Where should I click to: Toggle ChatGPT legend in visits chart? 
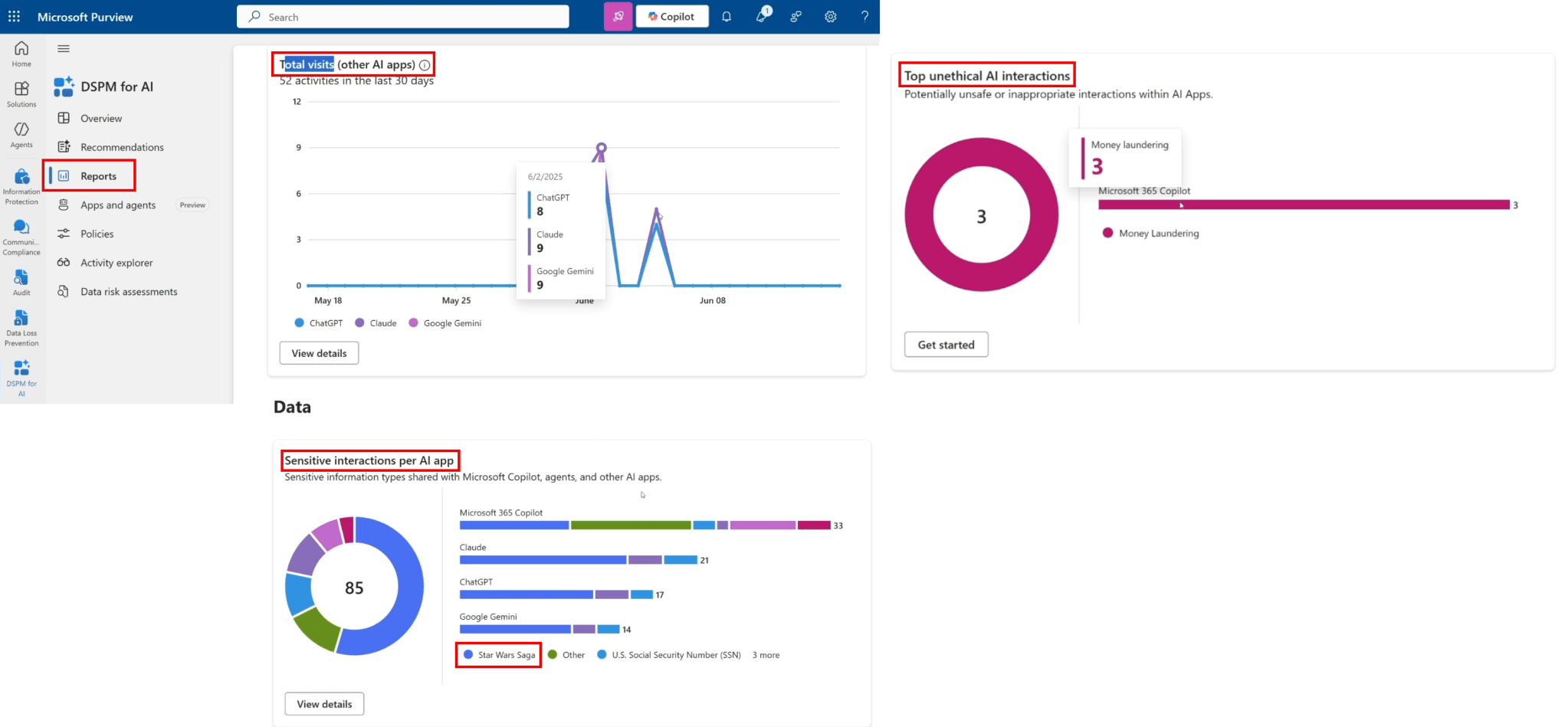tap(319, 323)
